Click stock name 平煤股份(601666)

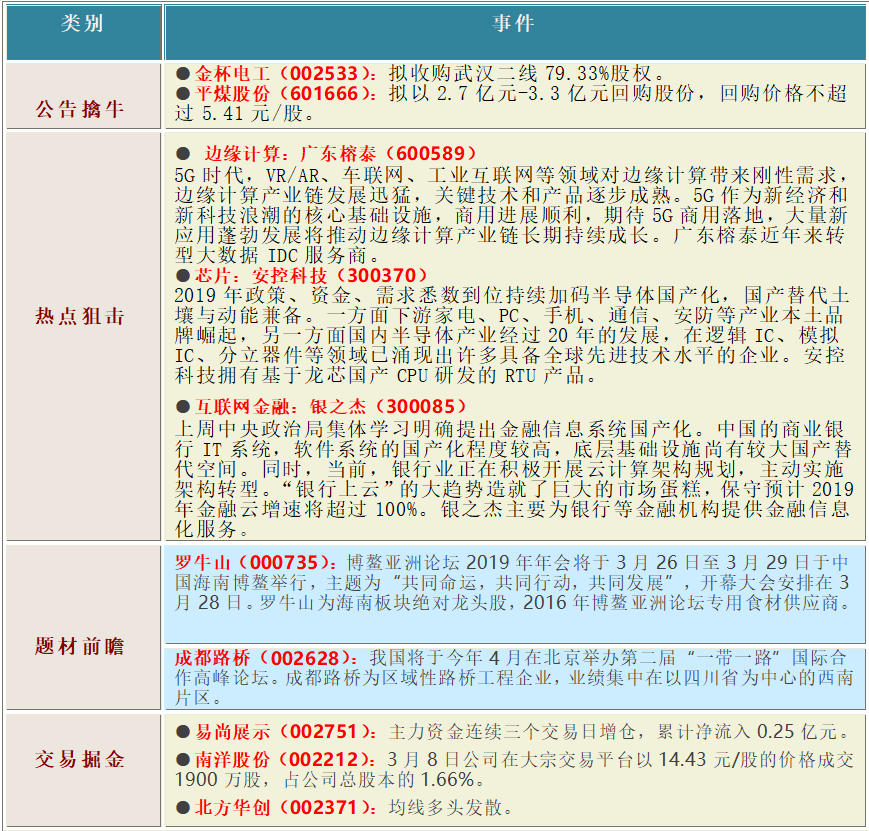[287, 94]
